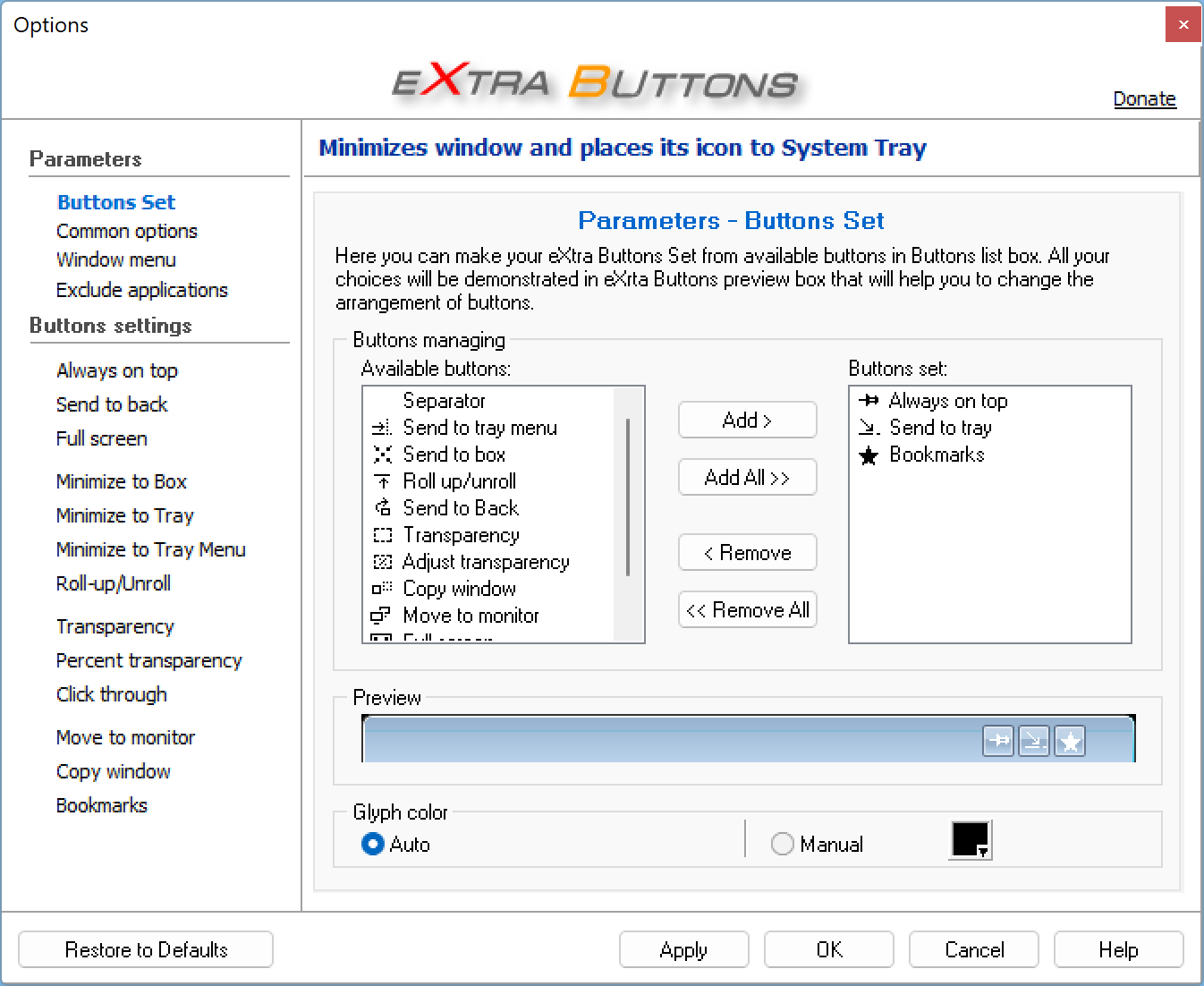Select Separator in Available buttons list
This screenshot has height=986, width=1204.
(445, 401)
